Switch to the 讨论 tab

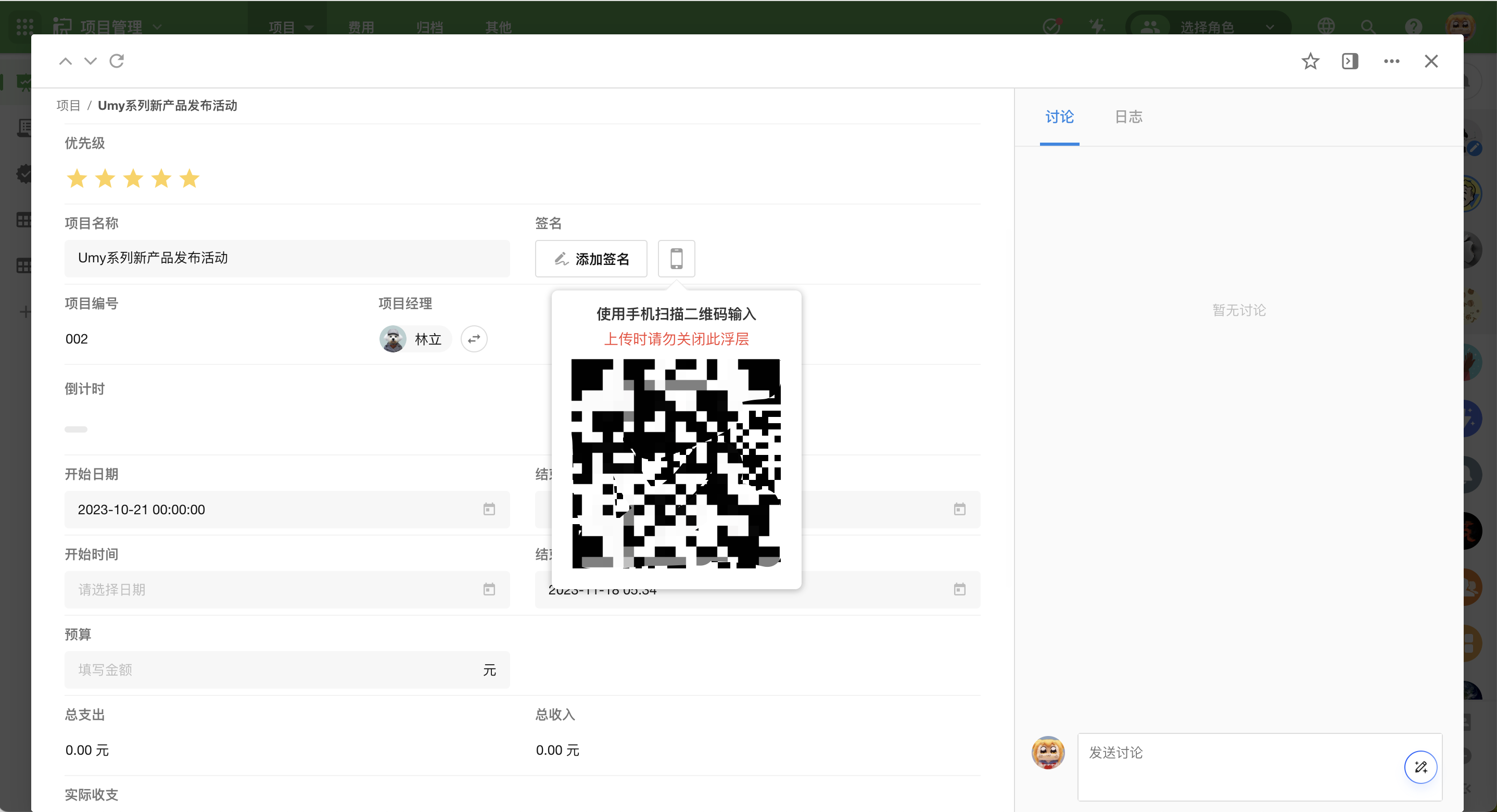click(1059, 117)
